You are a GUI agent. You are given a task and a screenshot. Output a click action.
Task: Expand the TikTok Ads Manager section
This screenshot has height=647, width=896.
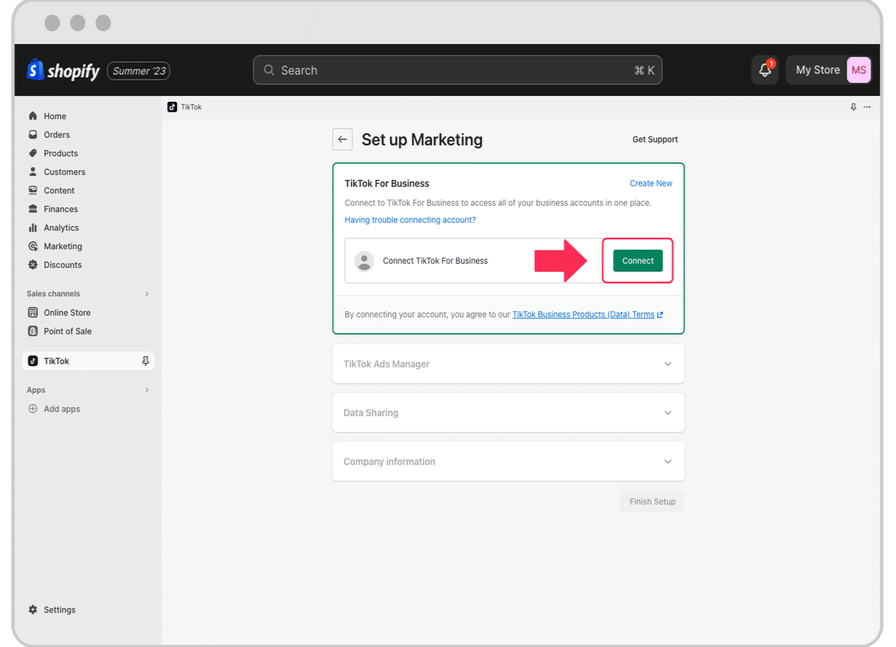(x=667, y=363)
